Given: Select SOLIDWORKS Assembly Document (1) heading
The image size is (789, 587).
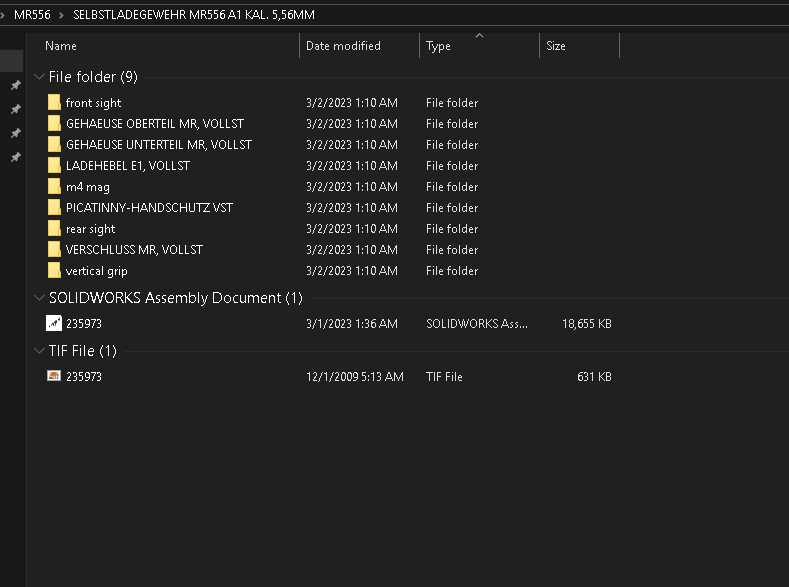Looking at the screenshot, I should coord(176,298).
